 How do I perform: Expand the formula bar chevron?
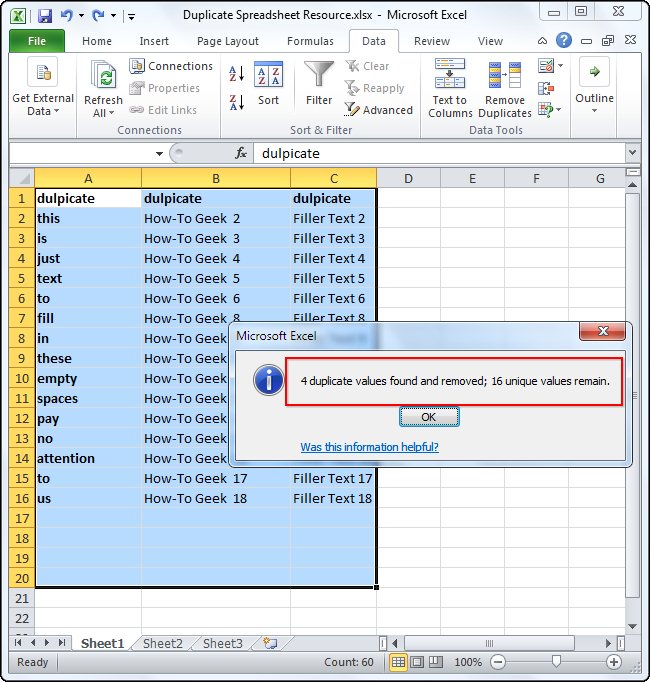click(x=632, y=153)
